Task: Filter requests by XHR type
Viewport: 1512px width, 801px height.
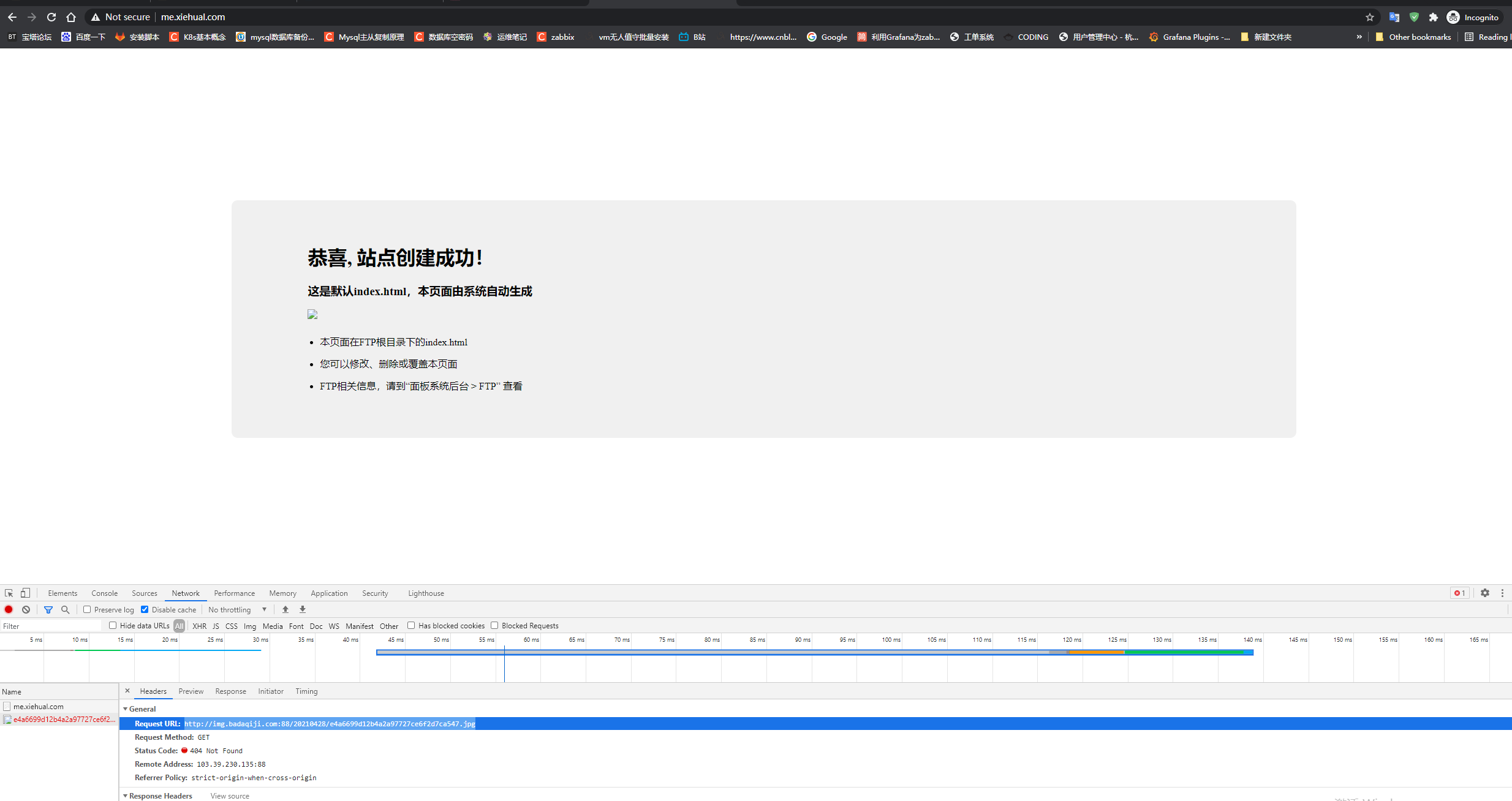Action: point(199,626)
